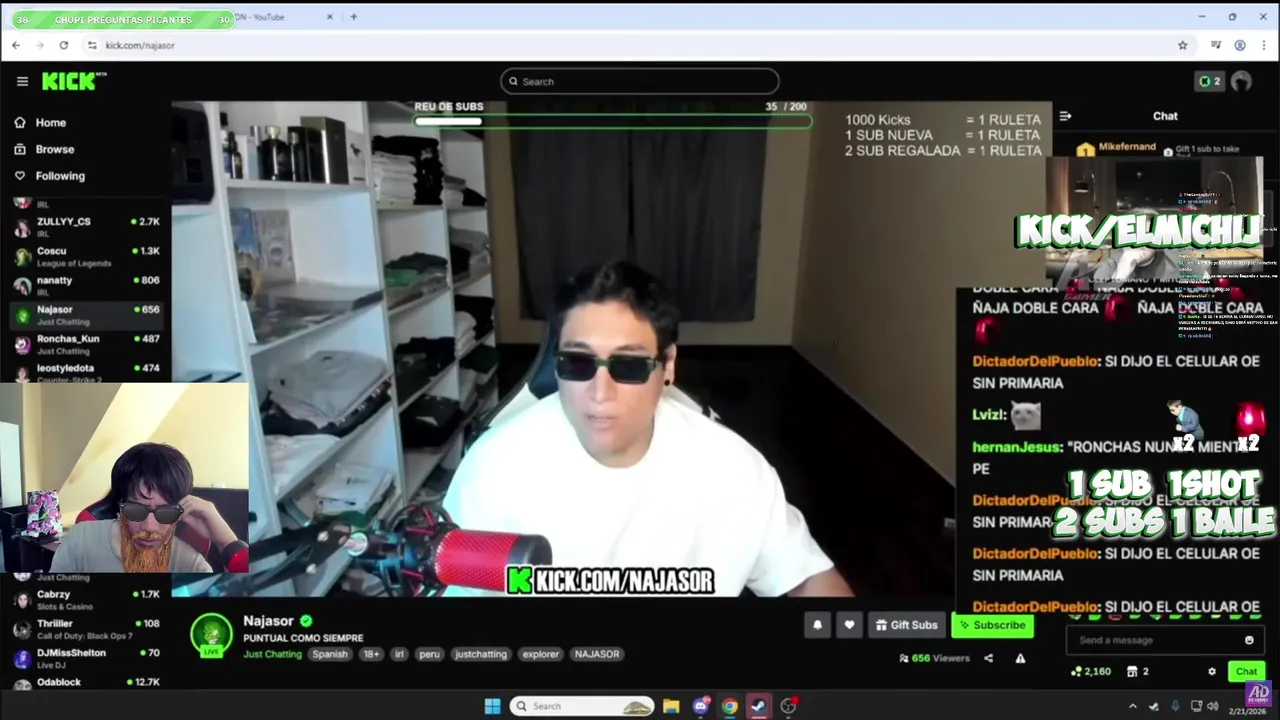This screenshot has width=1280, height=720.
Task: Click the Gift Subs button
Action: tap(906, 625)
